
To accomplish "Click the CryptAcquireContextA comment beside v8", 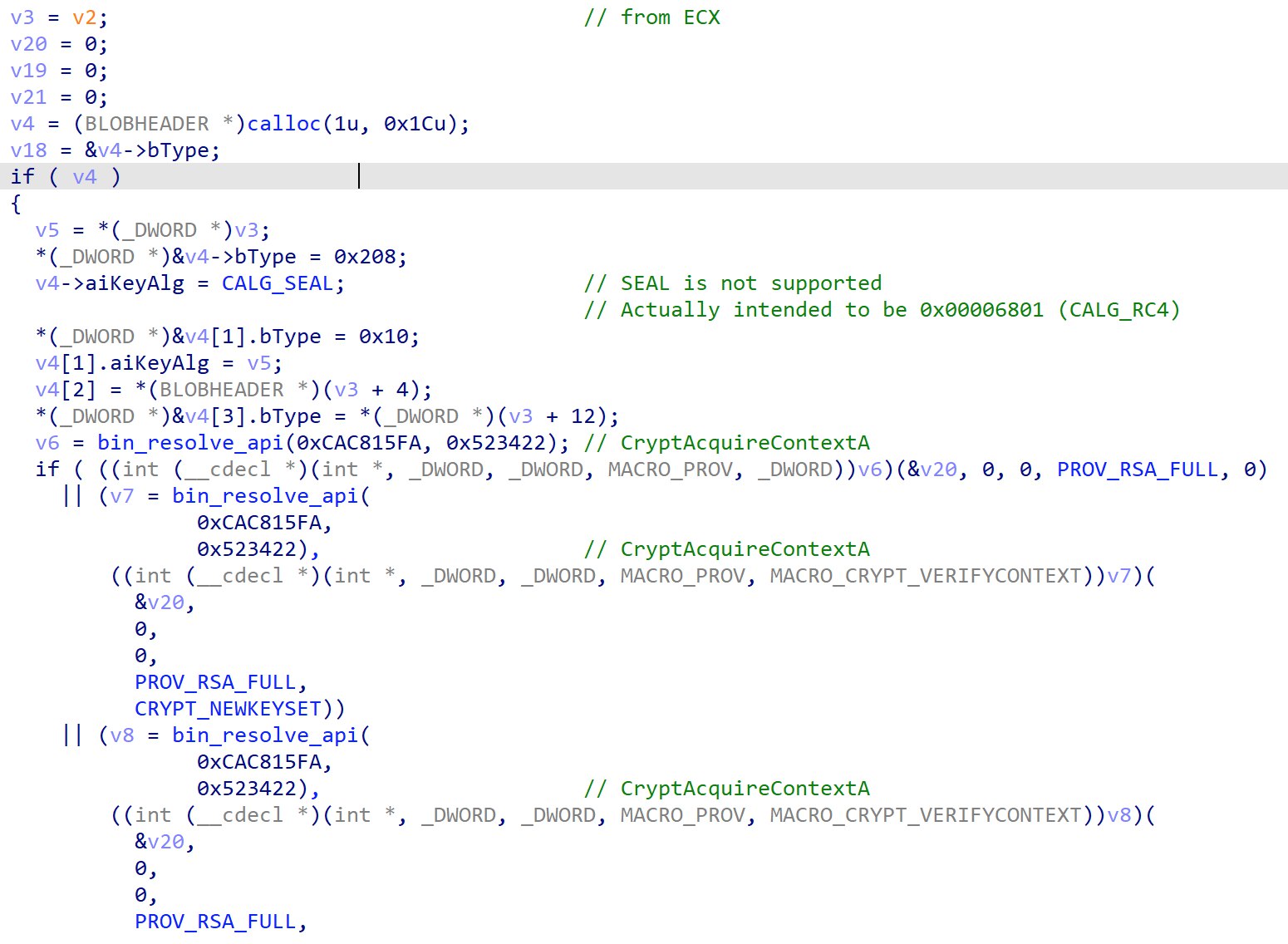I will coord(726,789).
